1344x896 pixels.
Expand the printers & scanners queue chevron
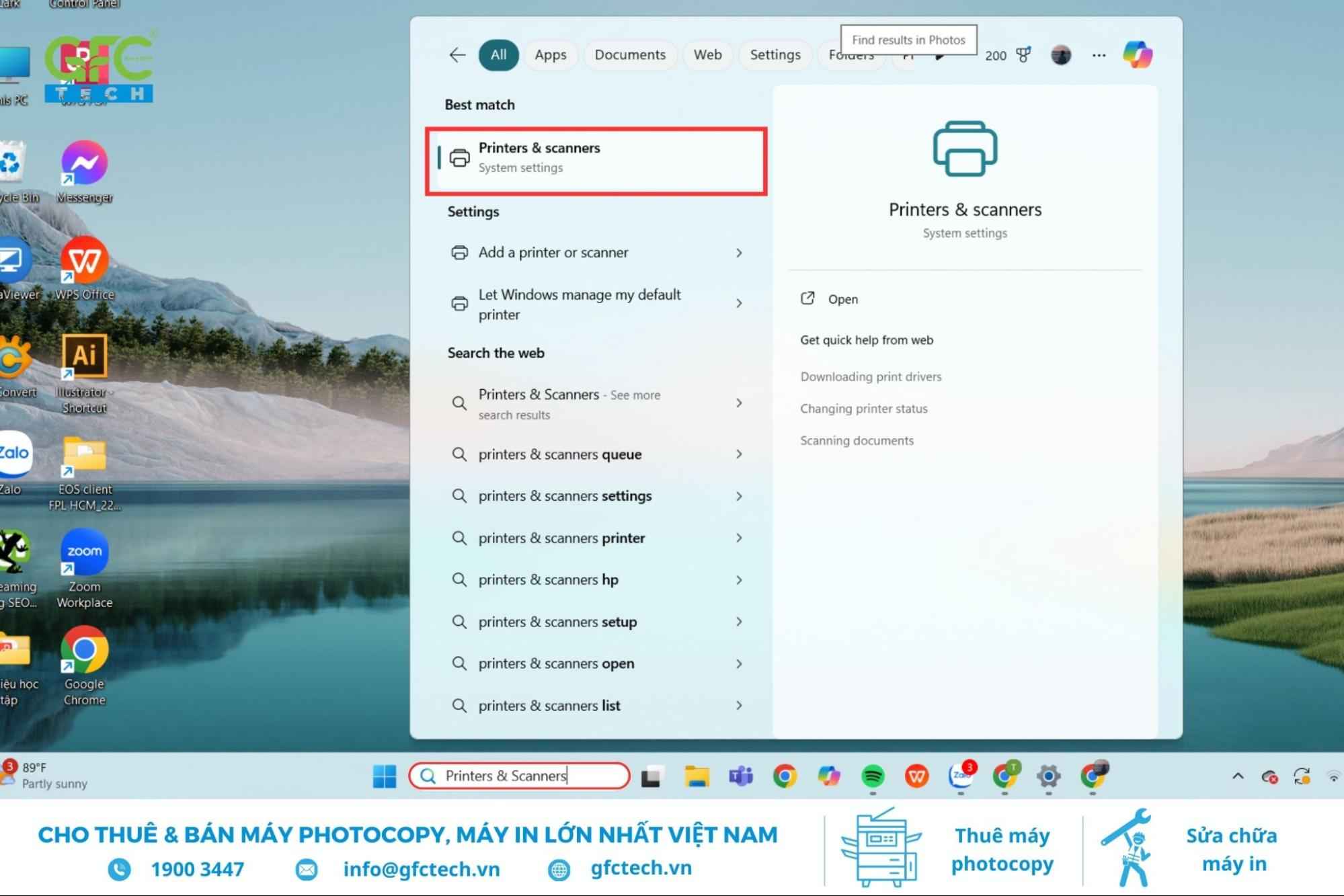(739, 454)
